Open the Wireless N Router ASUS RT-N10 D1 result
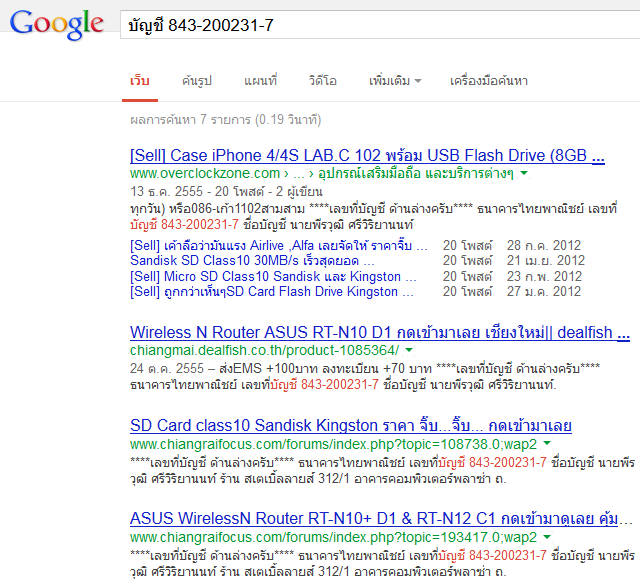The image size is (640, 585). (380, 332)
